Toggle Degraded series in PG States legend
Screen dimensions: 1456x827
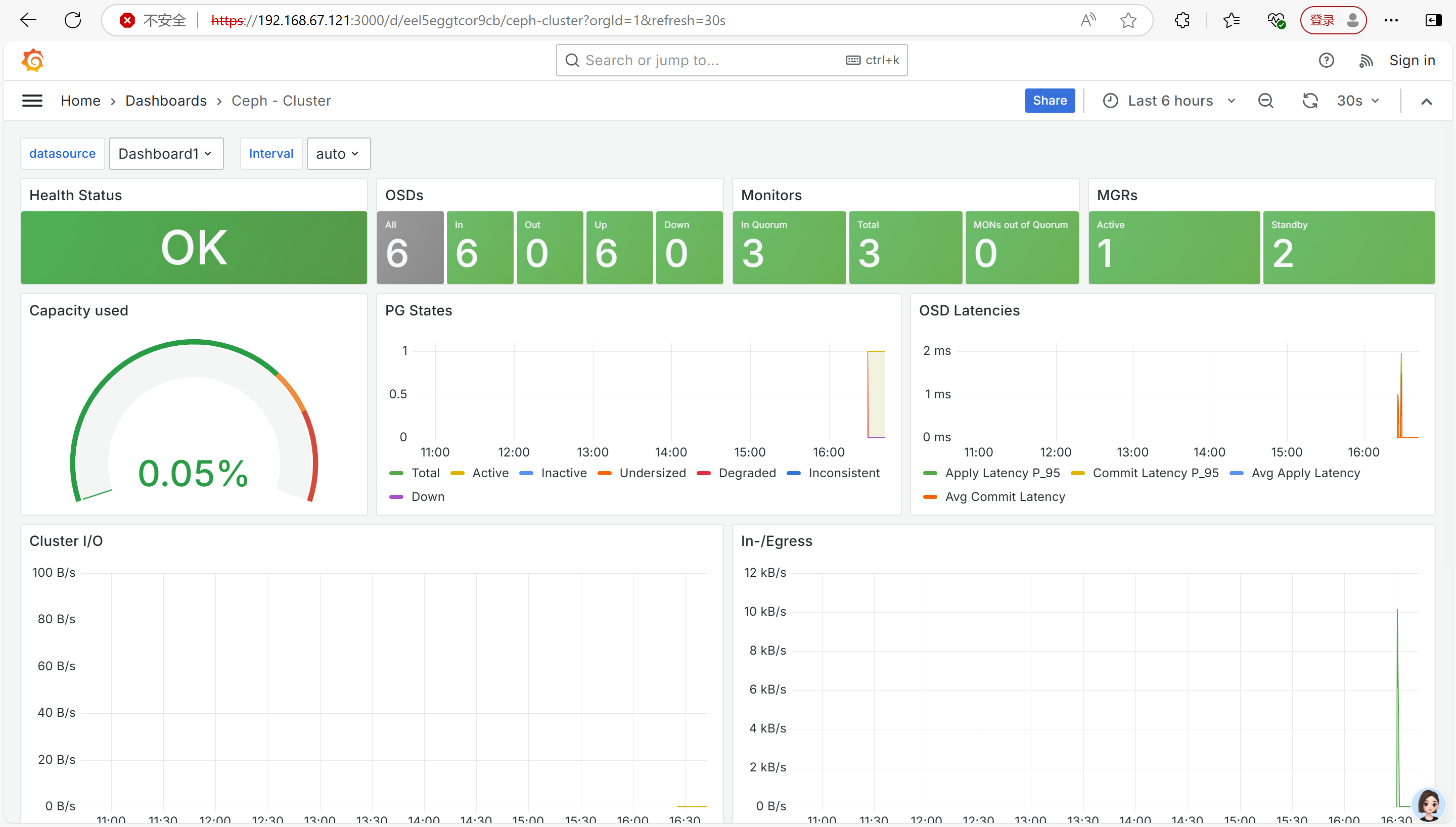747,473
